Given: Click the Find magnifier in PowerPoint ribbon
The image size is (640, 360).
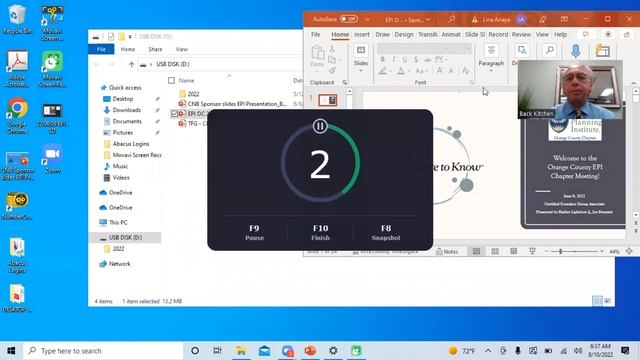Looking at the screenshot, I should (549, 51).
